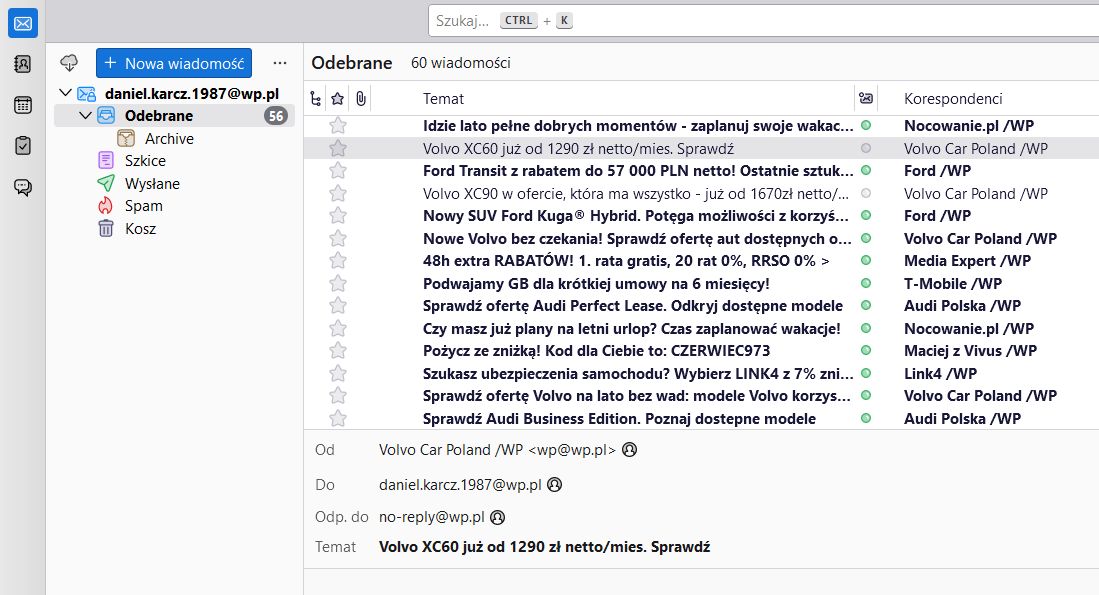This screenshot has width=1099, height=595.
Task: Click Media Expert /WP correspondent cell
Action: pyautogui.click(x=967, y=261)
